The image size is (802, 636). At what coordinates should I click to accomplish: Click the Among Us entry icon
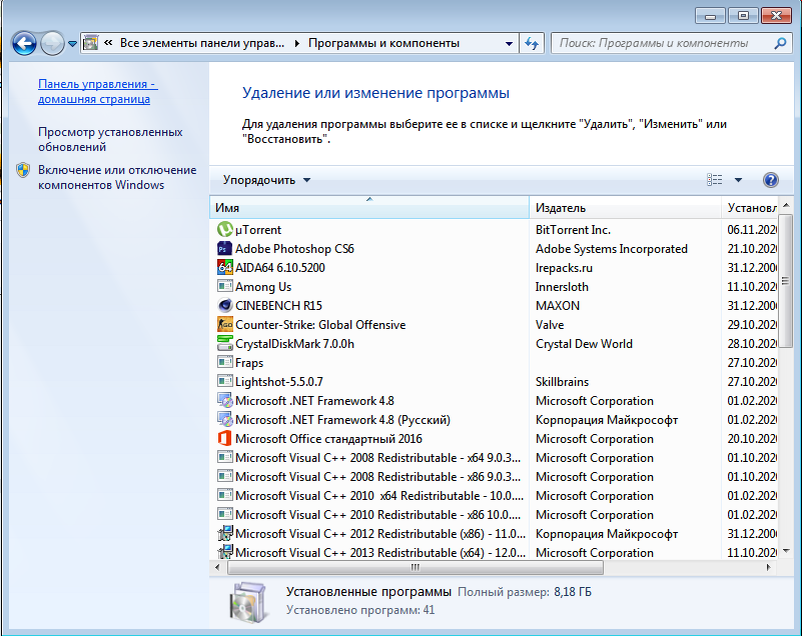(225, 287)
